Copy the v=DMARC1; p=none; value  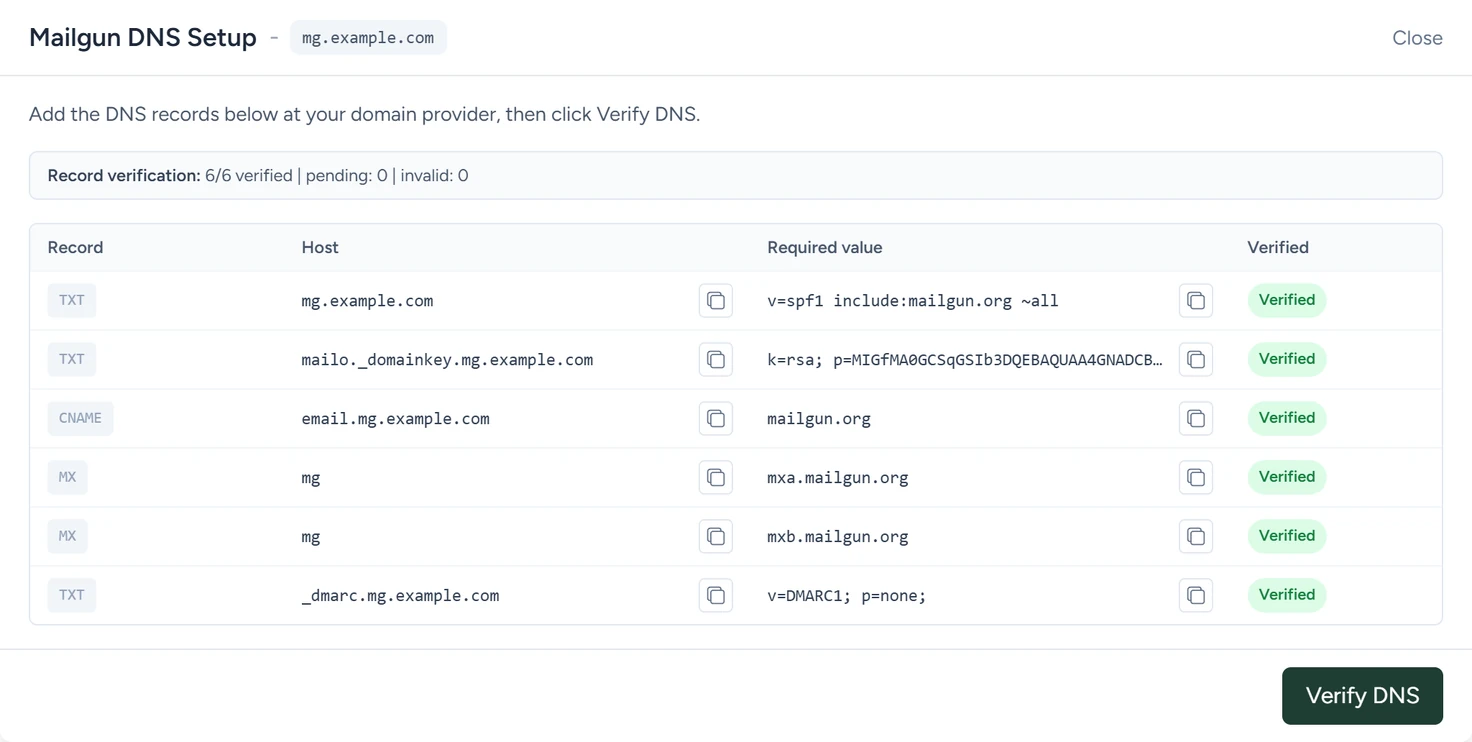tap(1196, 595)
